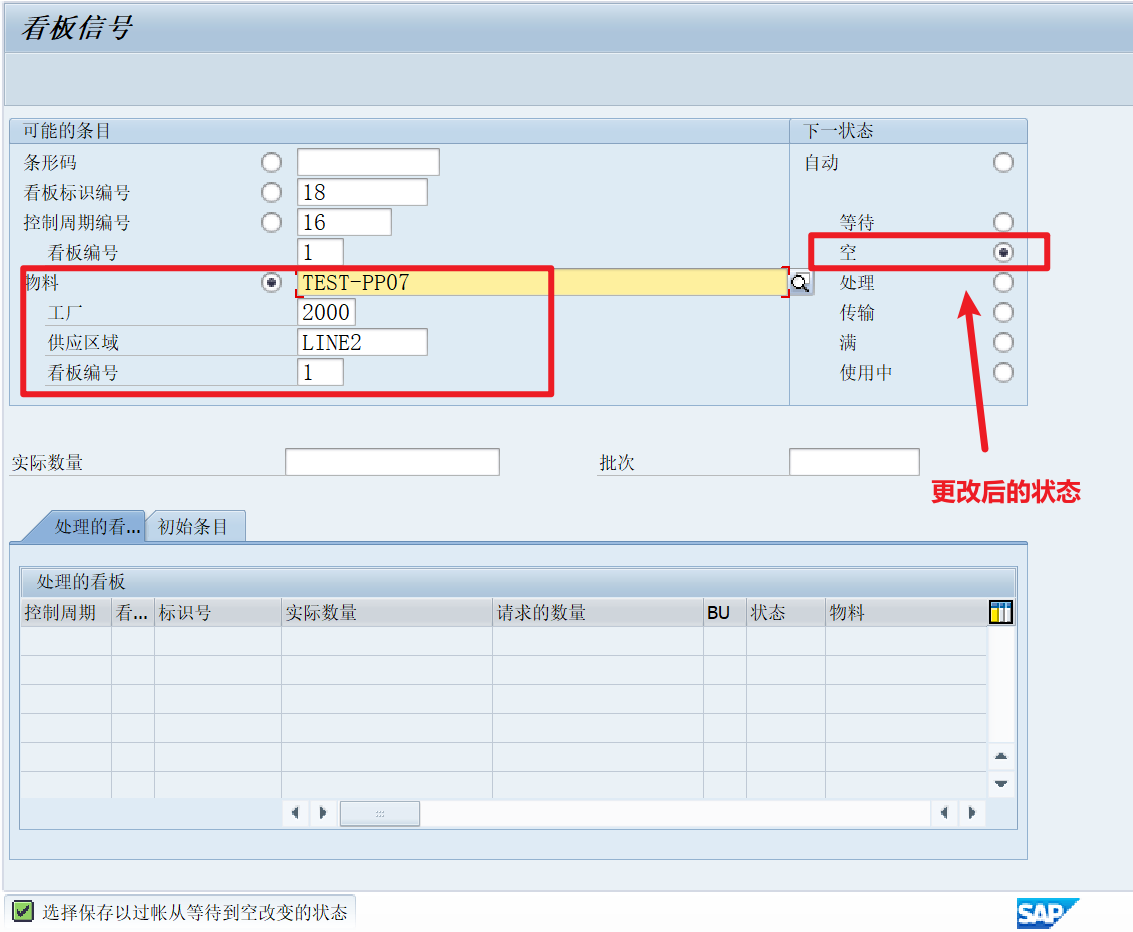The image size is (1133, 932).
Task: Switch to the 初始条目 tab
Action: pyautogui.click(x=196, y=526)
